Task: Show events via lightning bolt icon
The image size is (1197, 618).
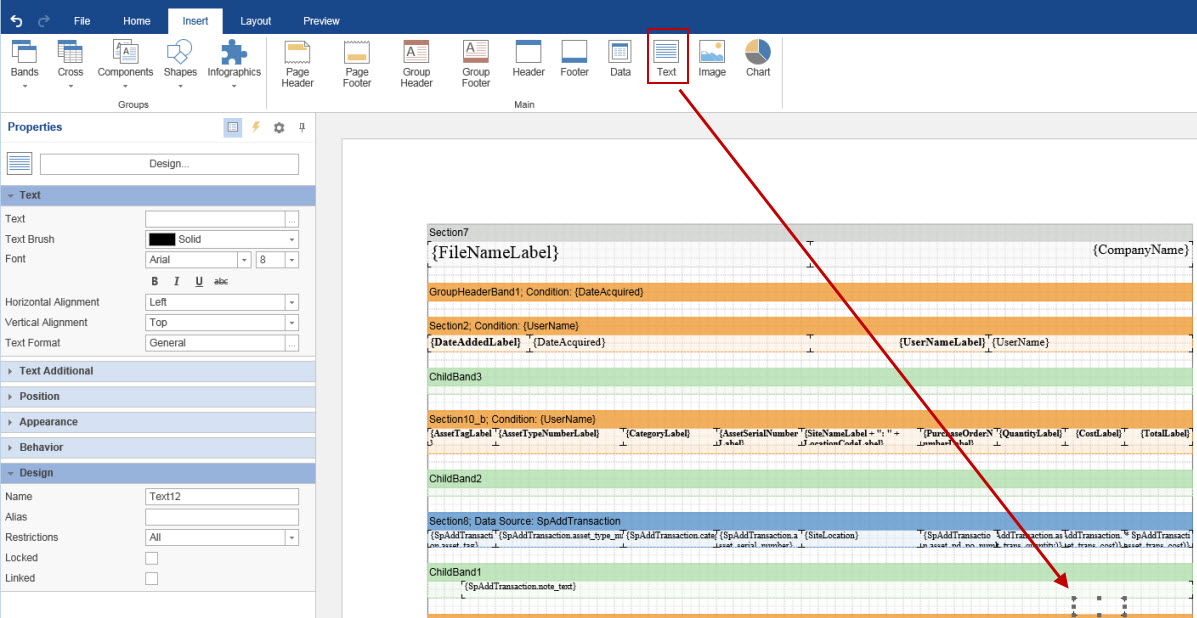Action: [255, 127]
